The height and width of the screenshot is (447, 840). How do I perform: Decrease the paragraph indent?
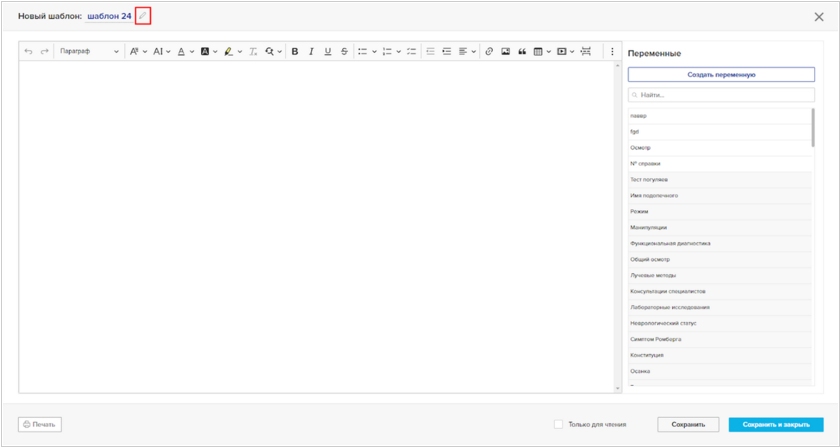coord(430,51)
